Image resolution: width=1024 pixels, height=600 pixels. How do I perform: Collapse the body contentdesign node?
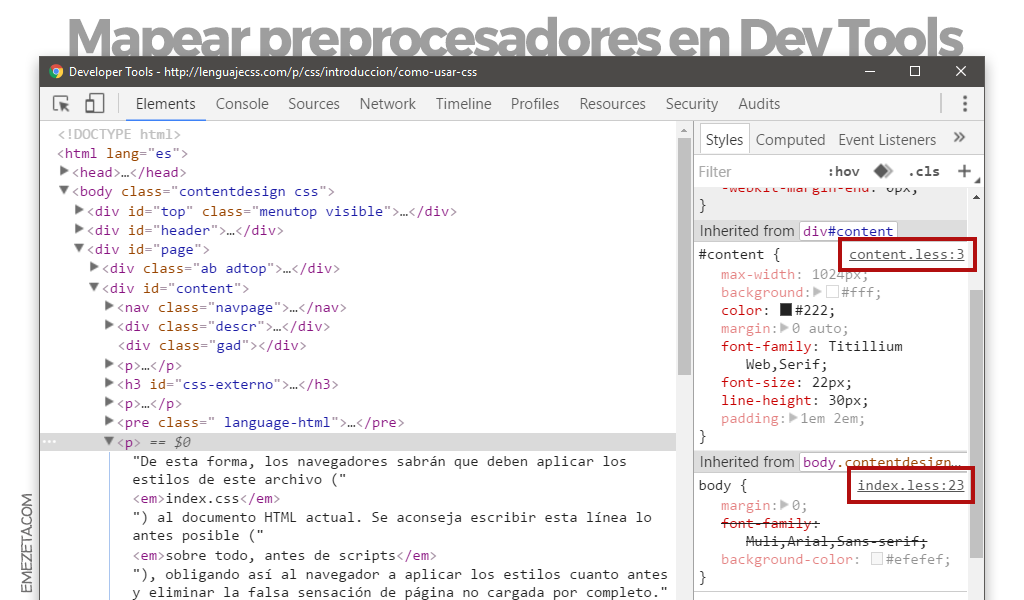[64, 191]
